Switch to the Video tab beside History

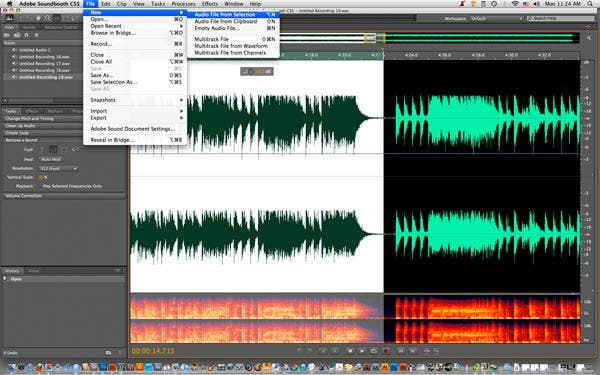tap(34, 271)
